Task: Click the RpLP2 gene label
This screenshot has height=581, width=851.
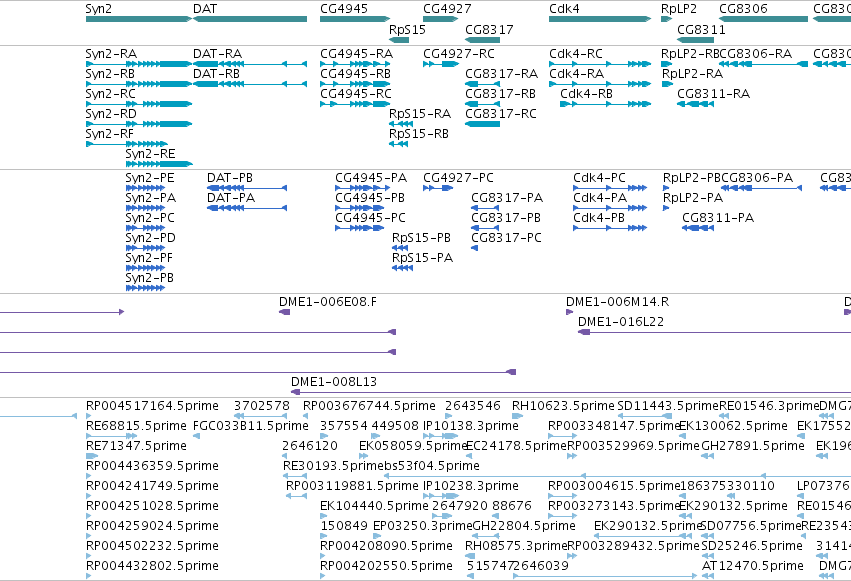Action: pyautogui.click(x=679, y=9)
